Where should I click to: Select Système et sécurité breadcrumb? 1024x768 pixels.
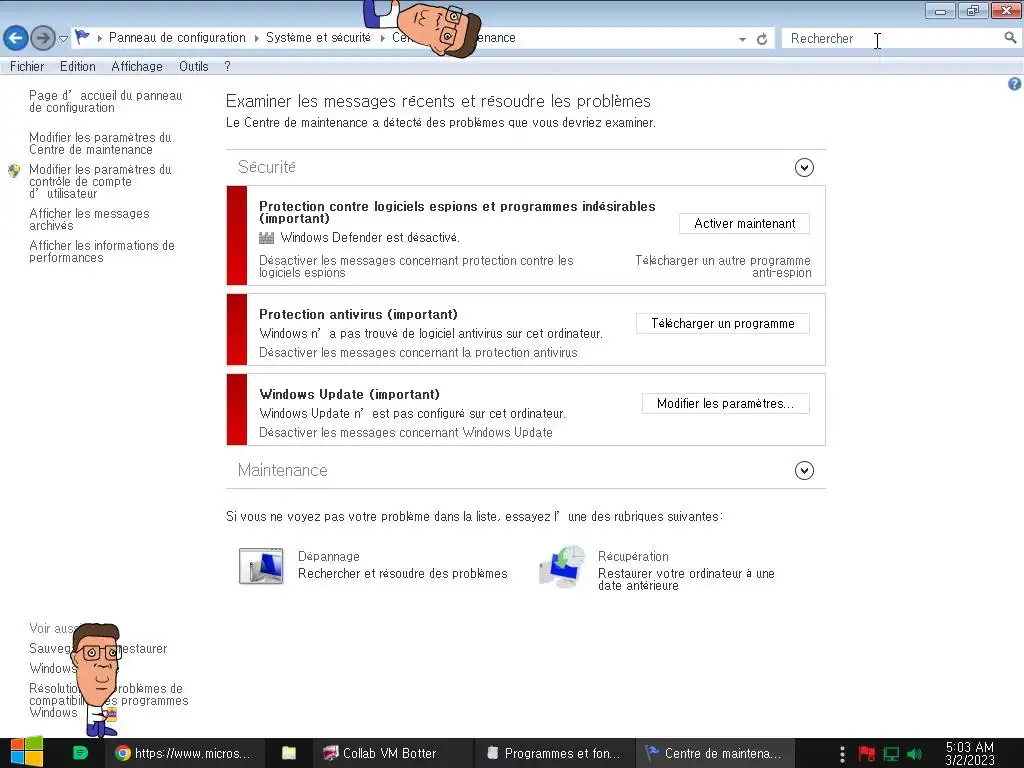click(318, 38)
